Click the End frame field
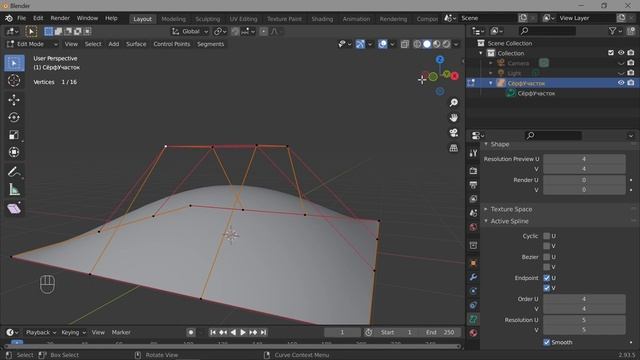The height and width of the screenshot is (360, 640). (x=440, y=333)
